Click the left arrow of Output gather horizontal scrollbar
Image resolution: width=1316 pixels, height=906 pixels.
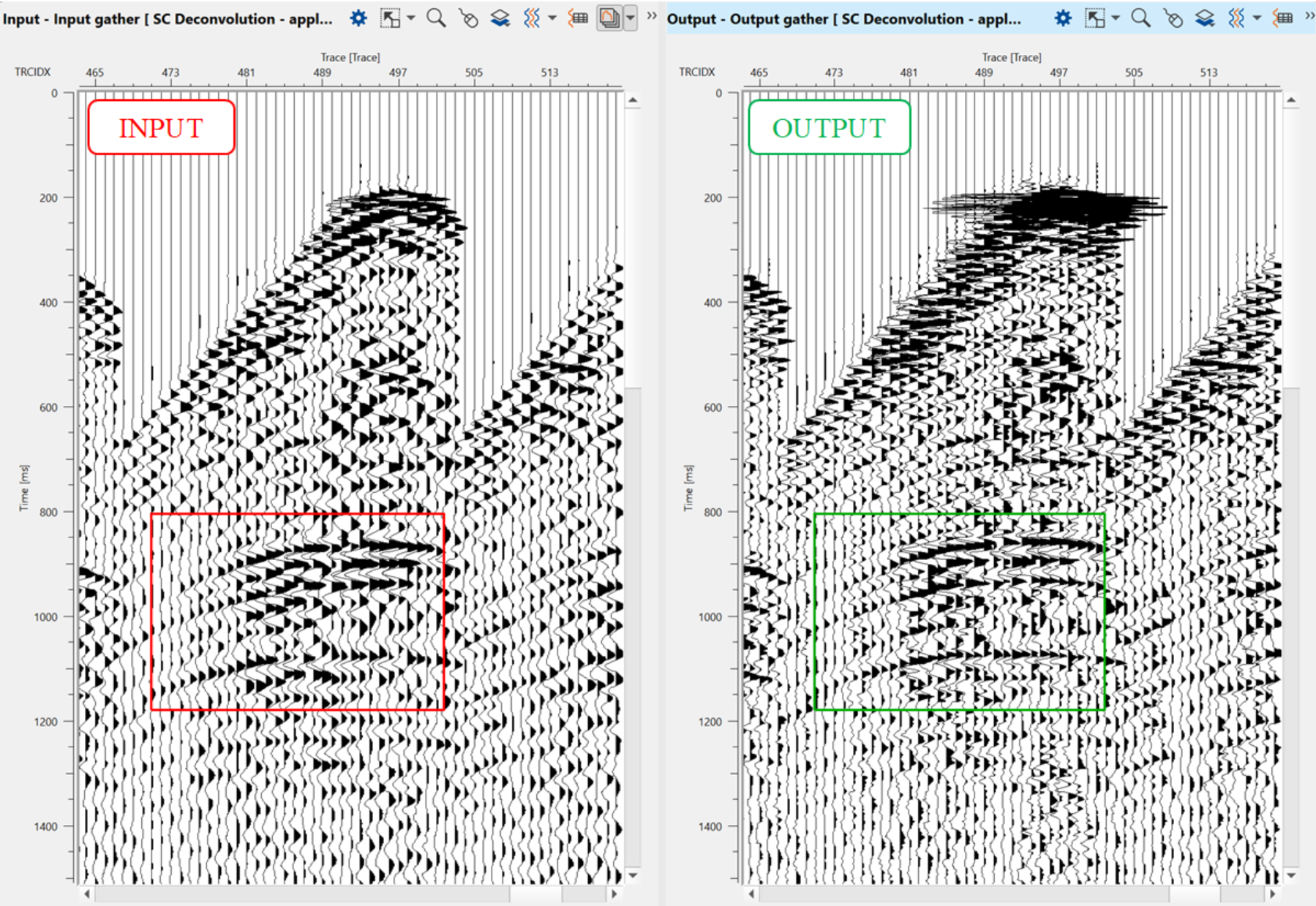click(x=751, y=894)
